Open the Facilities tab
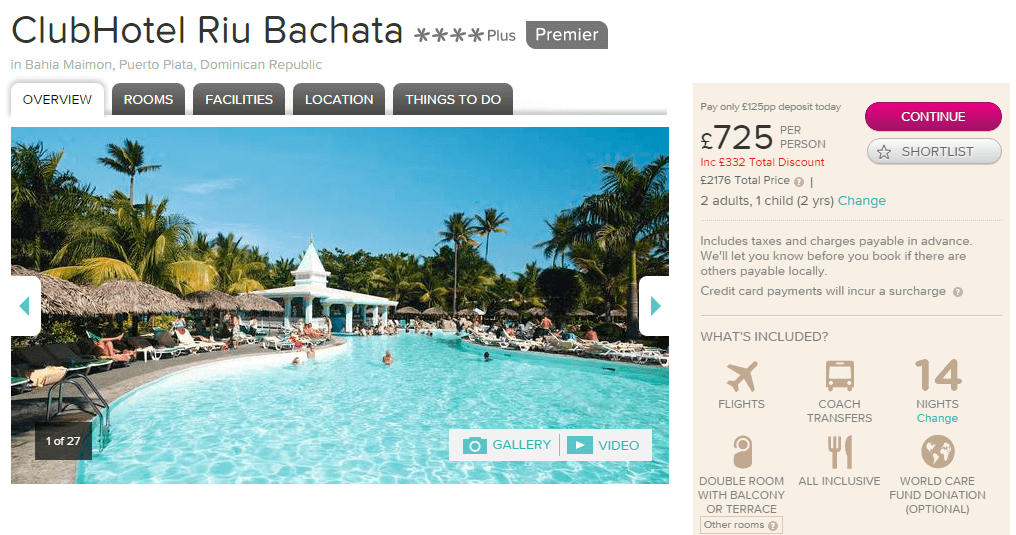The height and width of the screenshot is (535, 1016). point(239,99)
